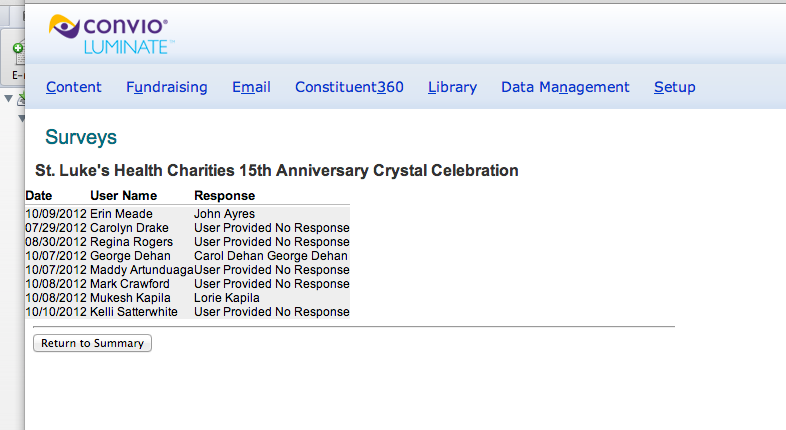Click the User Name column header
The image size is (786, 430).
click(x=123, y=195)
